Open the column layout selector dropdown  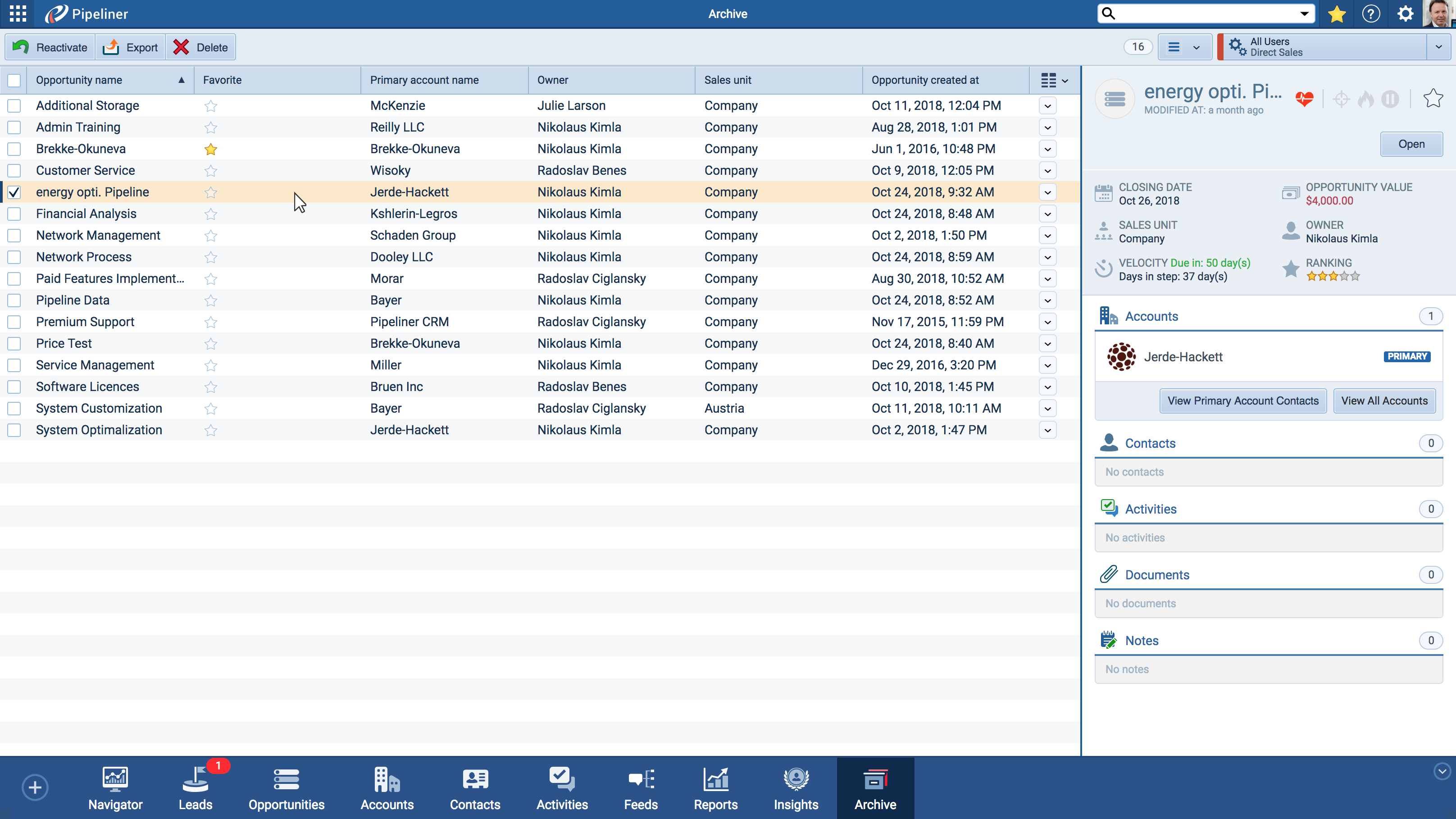click(1054, 80)
